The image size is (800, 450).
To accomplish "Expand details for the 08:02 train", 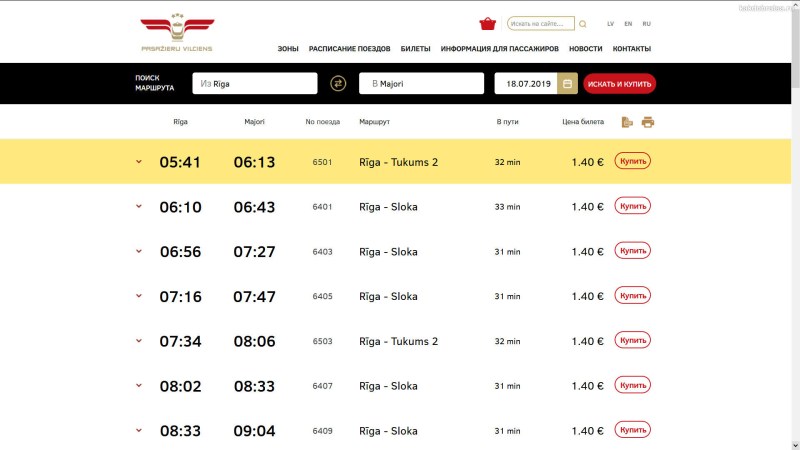I will click(139, 386).
